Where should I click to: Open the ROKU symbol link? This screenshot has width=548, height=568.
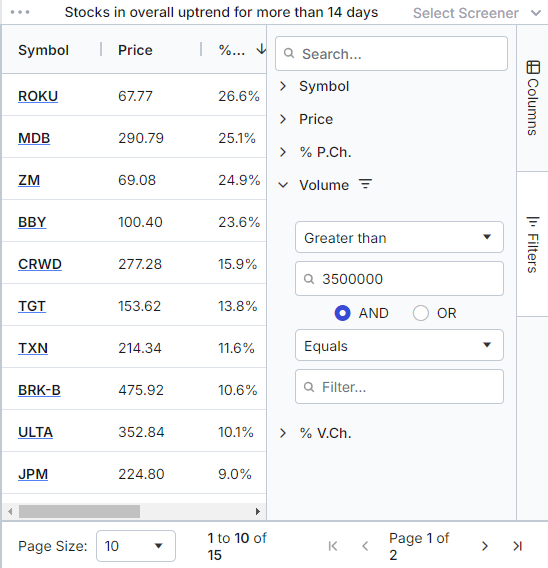[38, 96]
